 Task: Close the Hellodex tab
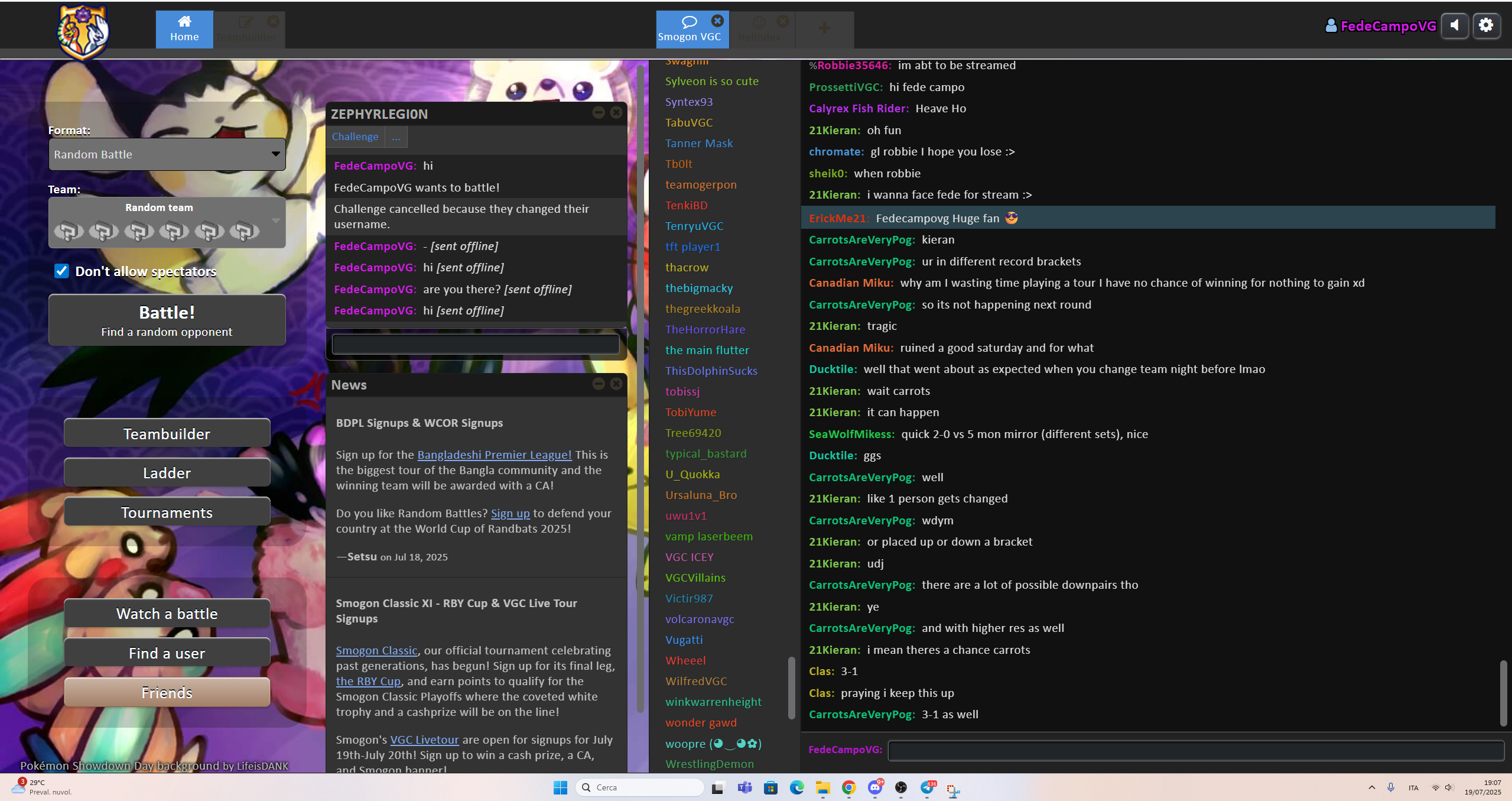(x=782, y=21)
